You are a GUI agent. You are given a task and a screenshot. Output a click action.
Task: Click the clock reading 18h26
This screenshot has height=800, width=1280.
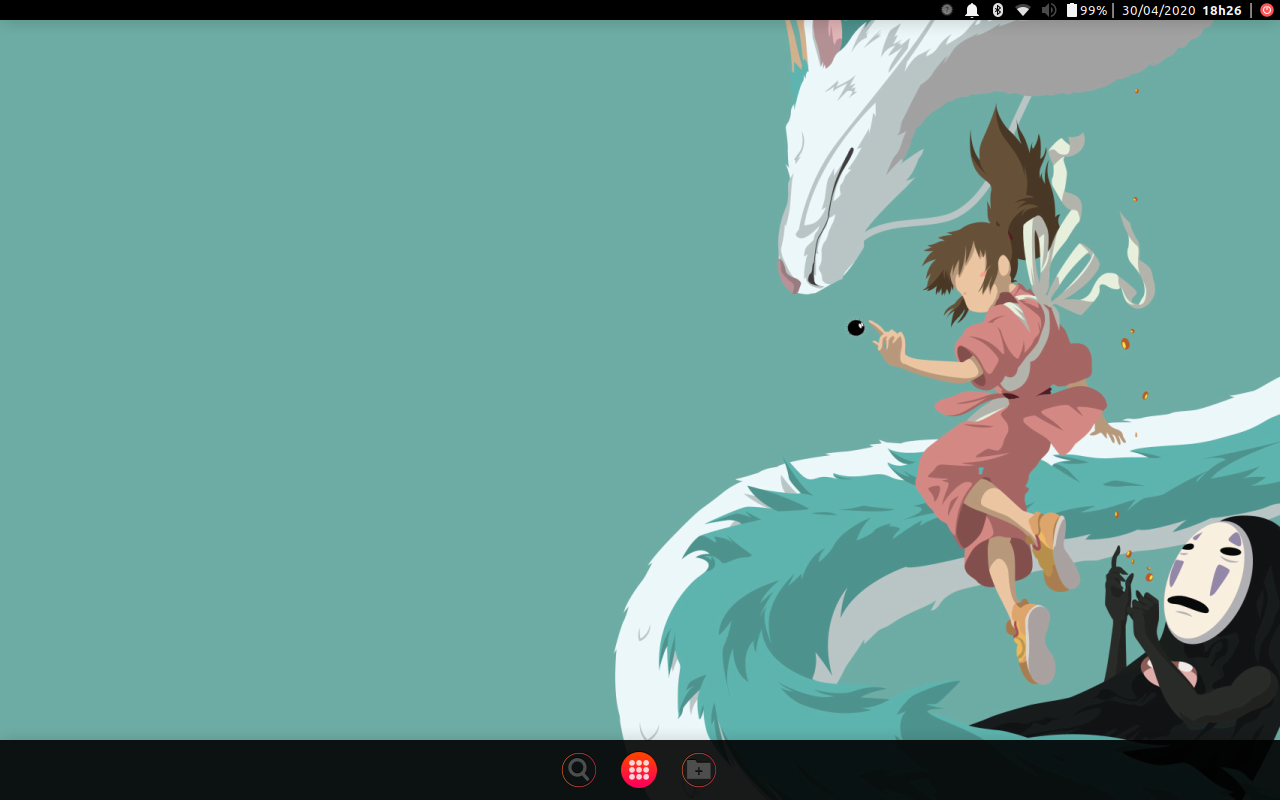pyautogui.click(x=1222, y=10)
